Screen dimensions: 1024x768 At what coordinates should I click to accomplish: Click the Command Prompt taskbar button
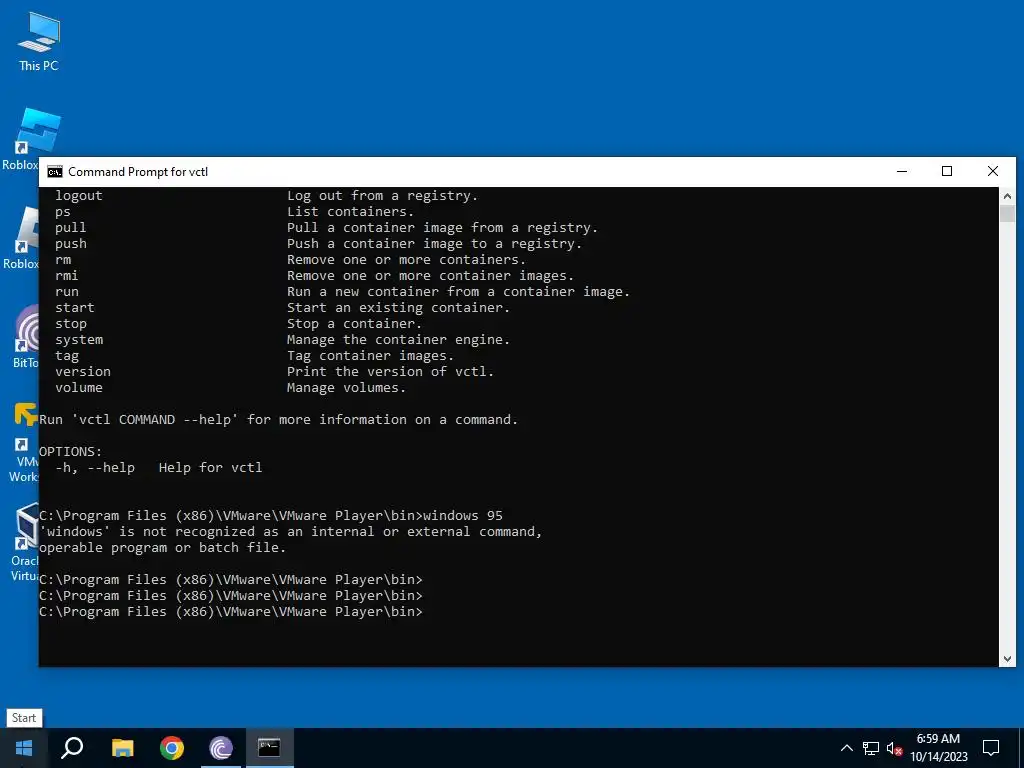(269, 748)
